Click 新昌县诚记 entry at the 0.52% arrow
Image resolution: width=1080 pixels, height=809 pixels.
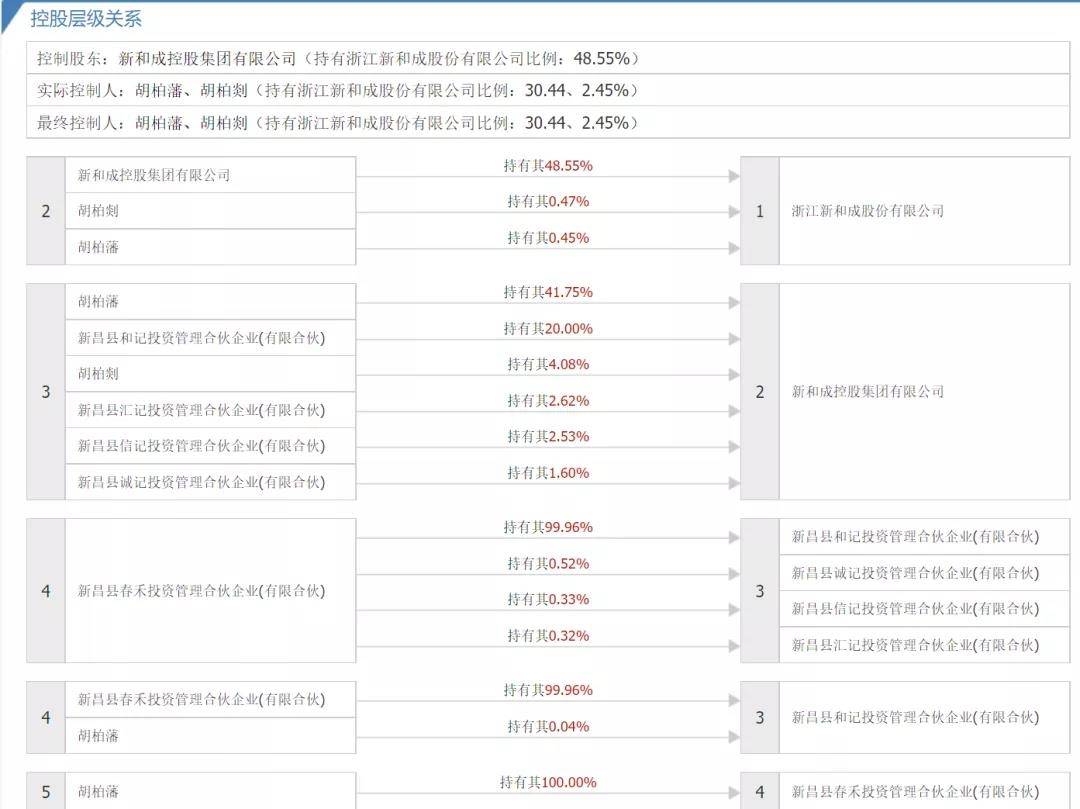pos(924,573)
